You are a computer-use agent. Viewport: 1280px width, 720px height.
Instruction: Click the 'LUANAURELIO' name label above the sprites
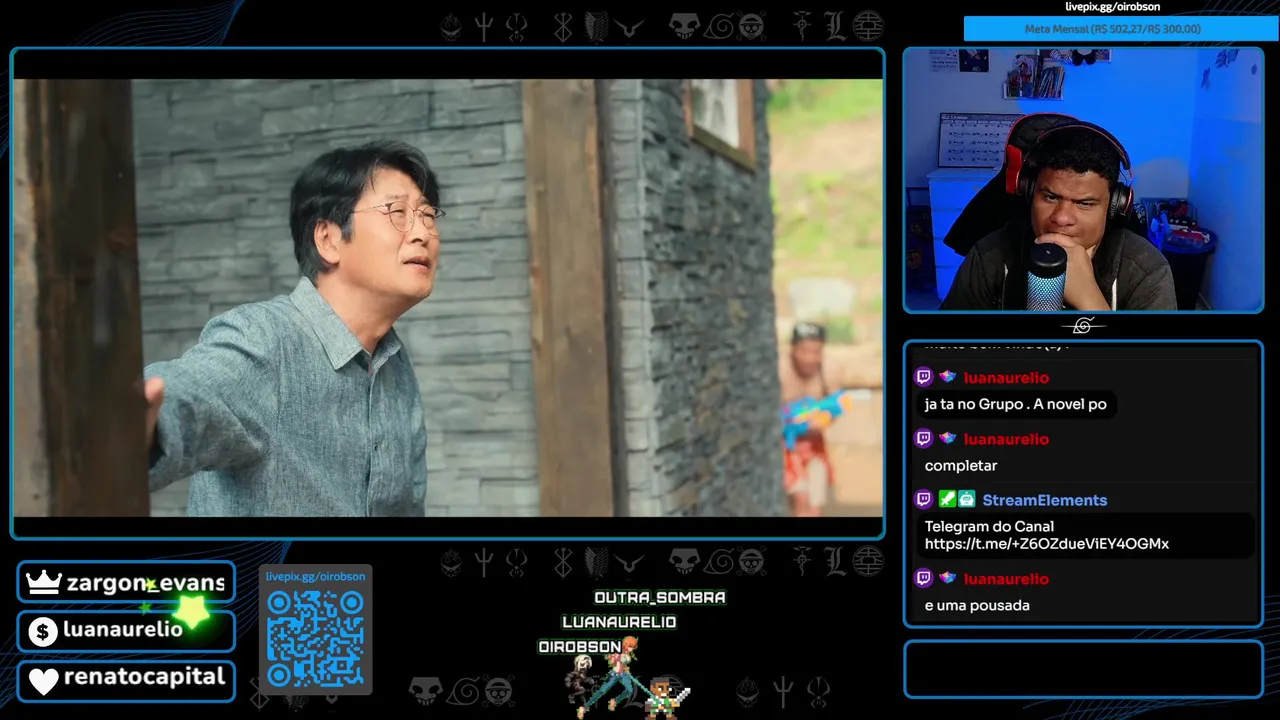click(619, 622)
